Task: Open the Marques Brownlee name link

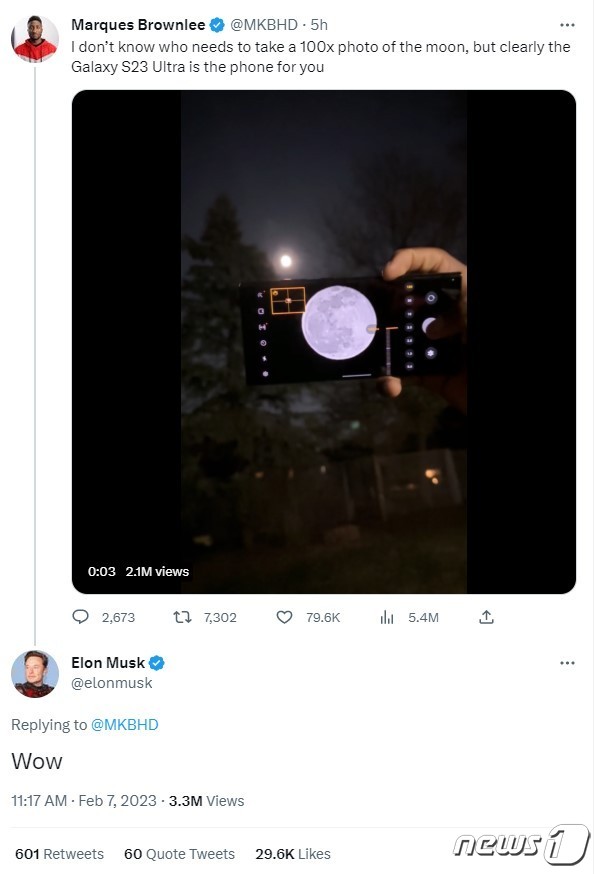Action: pos(138,25)
